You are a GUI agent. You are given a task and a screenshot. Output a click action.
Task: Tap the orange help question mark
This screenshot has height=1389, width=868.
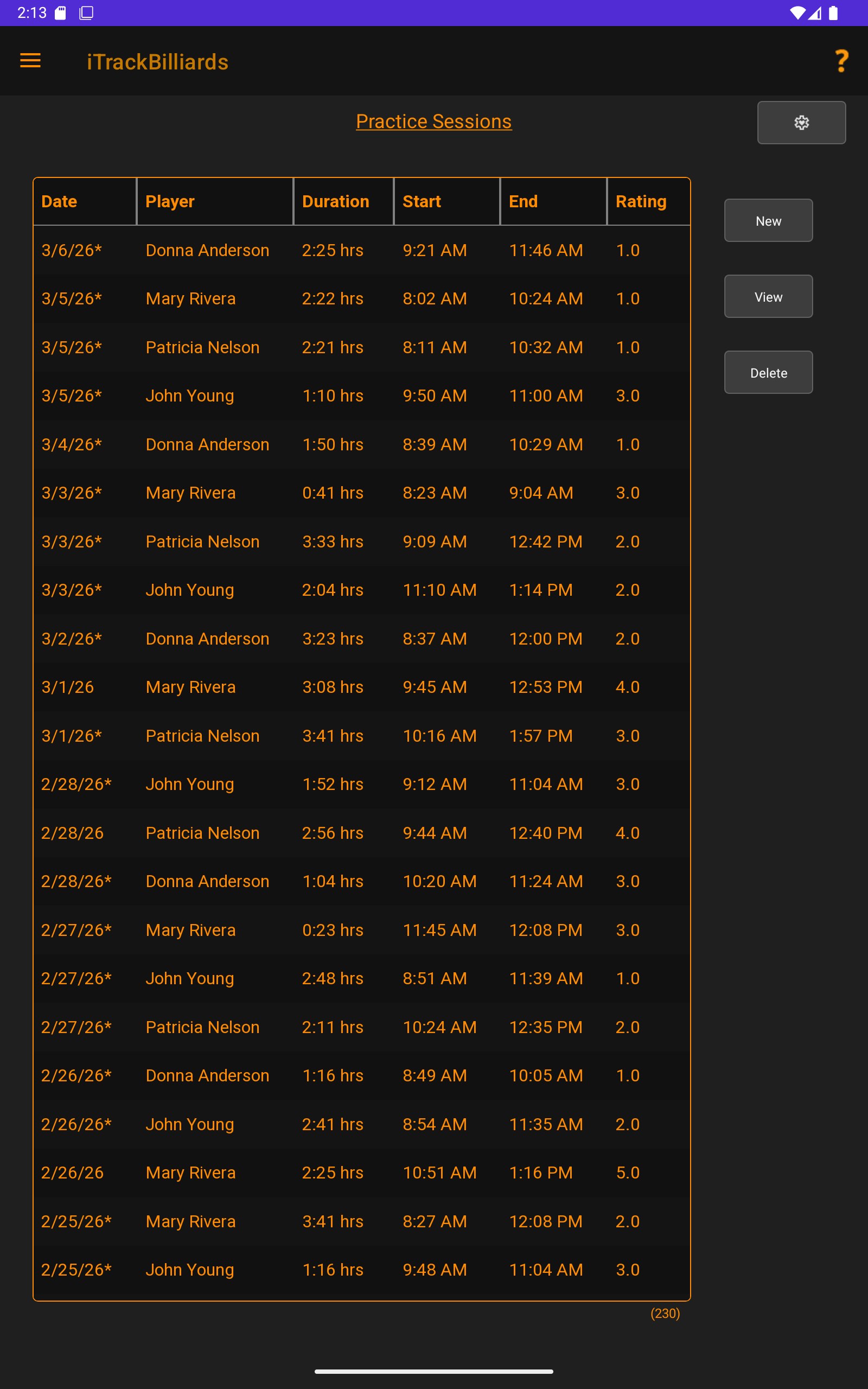click(x=841, y=61)
